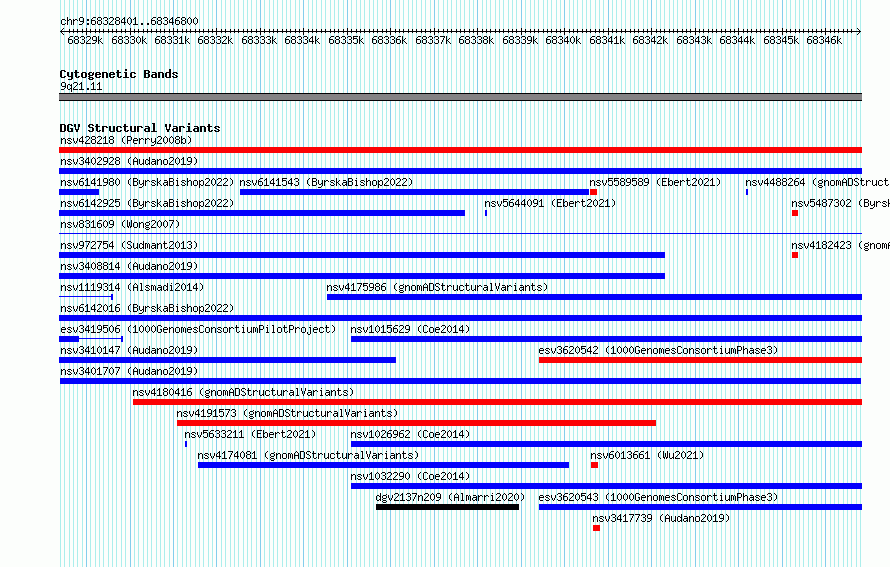Click the chr9:68328401..68346800 coordinate label
The height and width of the screenshot is (567, 890).
[129, 22]
